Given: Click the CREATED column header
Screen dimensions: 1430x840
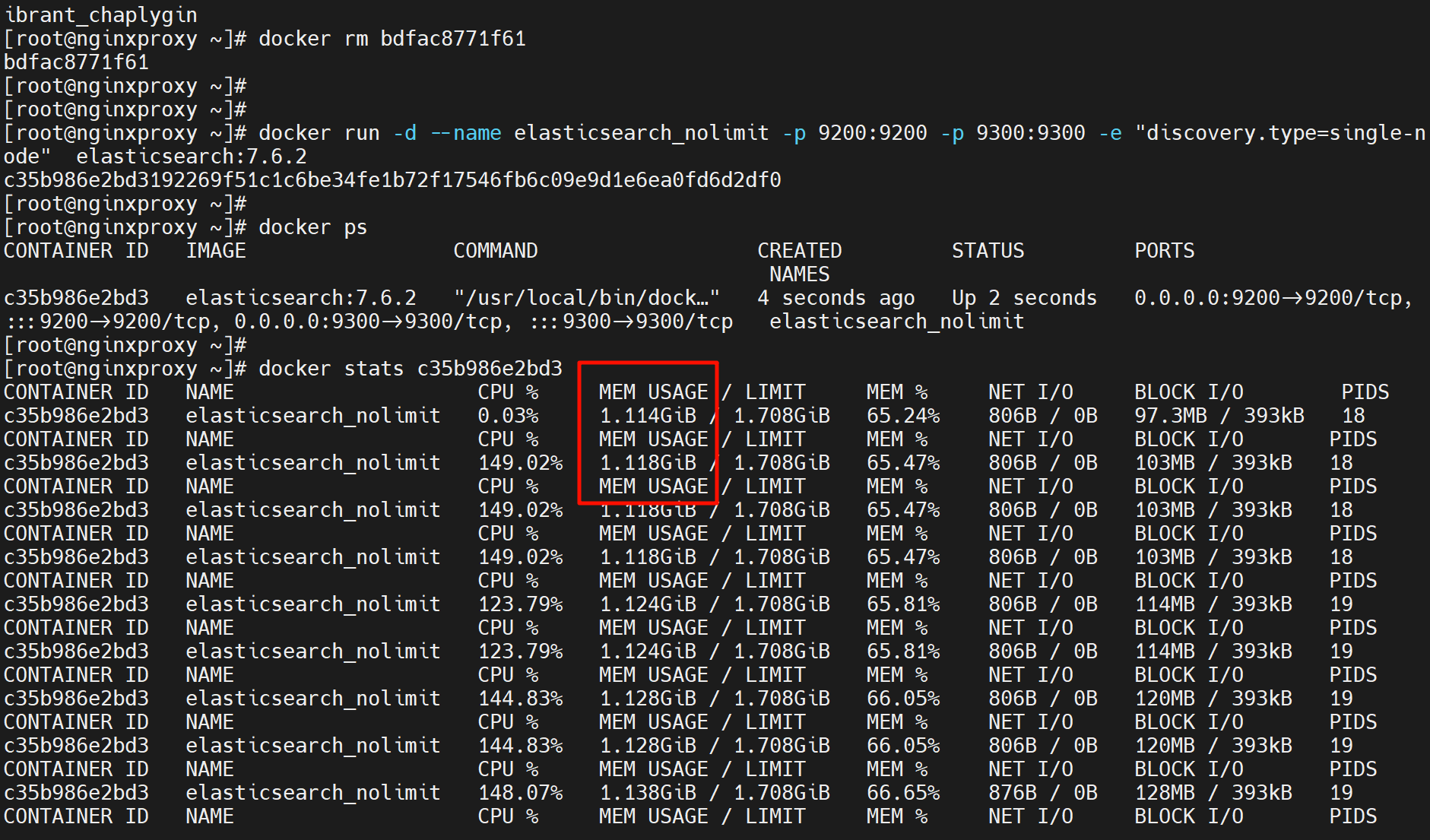Looking at the screenshot, I should (x=799, y=251).
